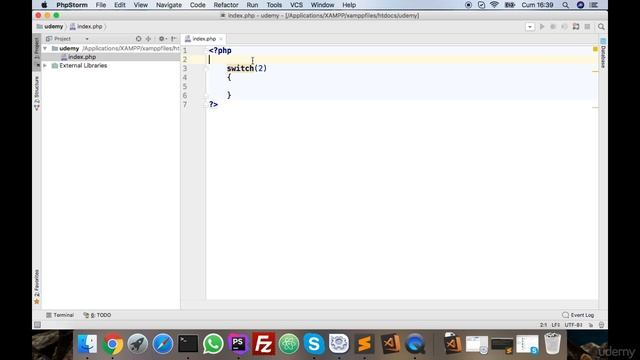The height and width of the screenshot is (360, 640).
Task: Open Skype from the Dock
Action: coord(314,344)
